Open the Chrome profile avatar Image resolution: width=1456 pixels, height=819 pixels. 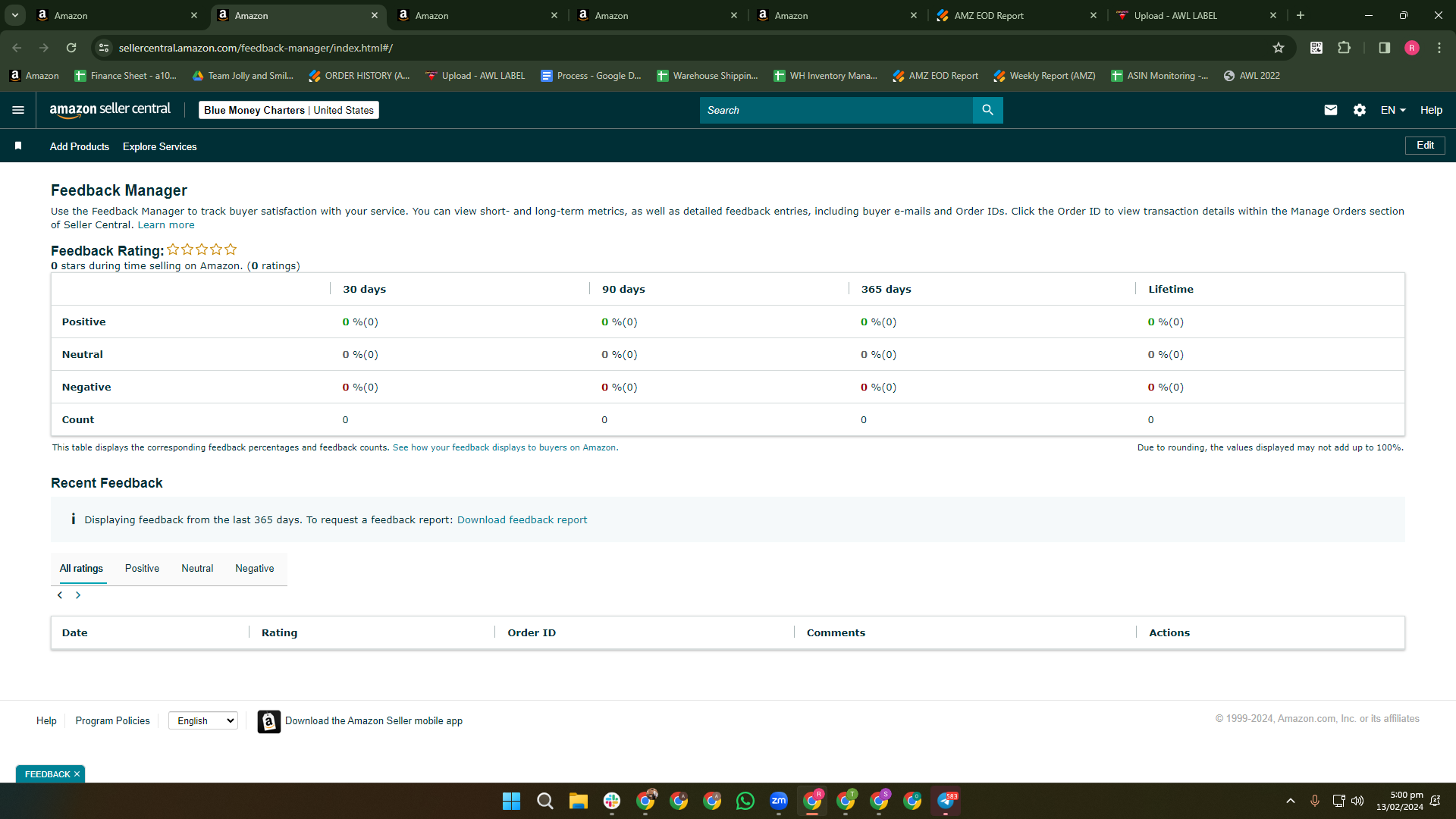1411,48
